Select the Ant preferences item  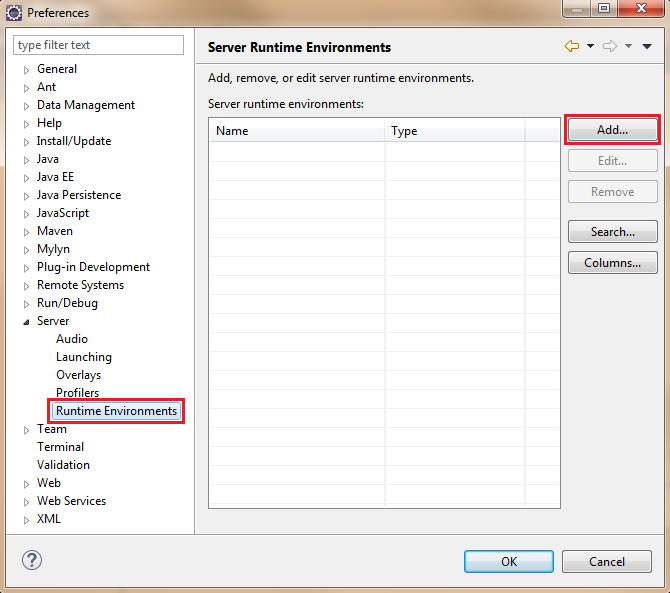46,87
